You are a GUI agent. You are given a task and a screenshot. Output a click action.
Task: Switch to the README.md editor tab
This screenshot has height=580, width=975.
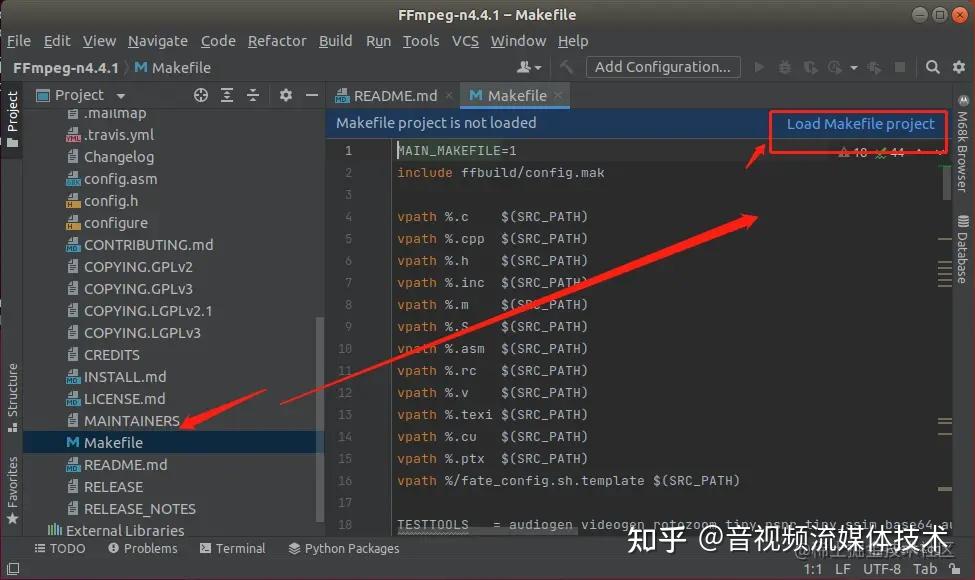pos(393,94)
